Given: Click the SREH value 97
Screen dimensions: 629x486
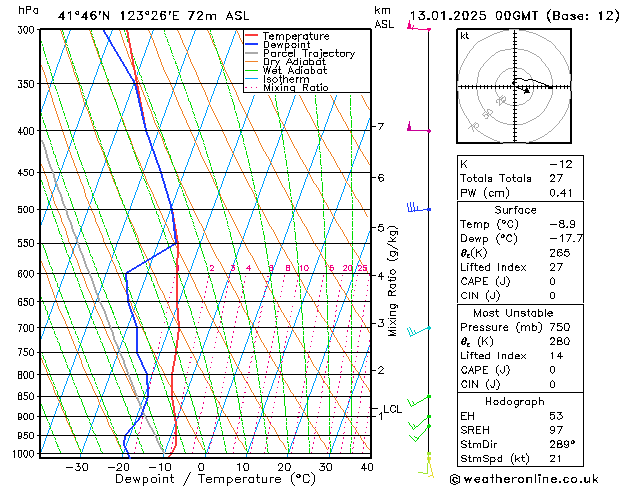Looking at the screenshot, I should [556, 430].
